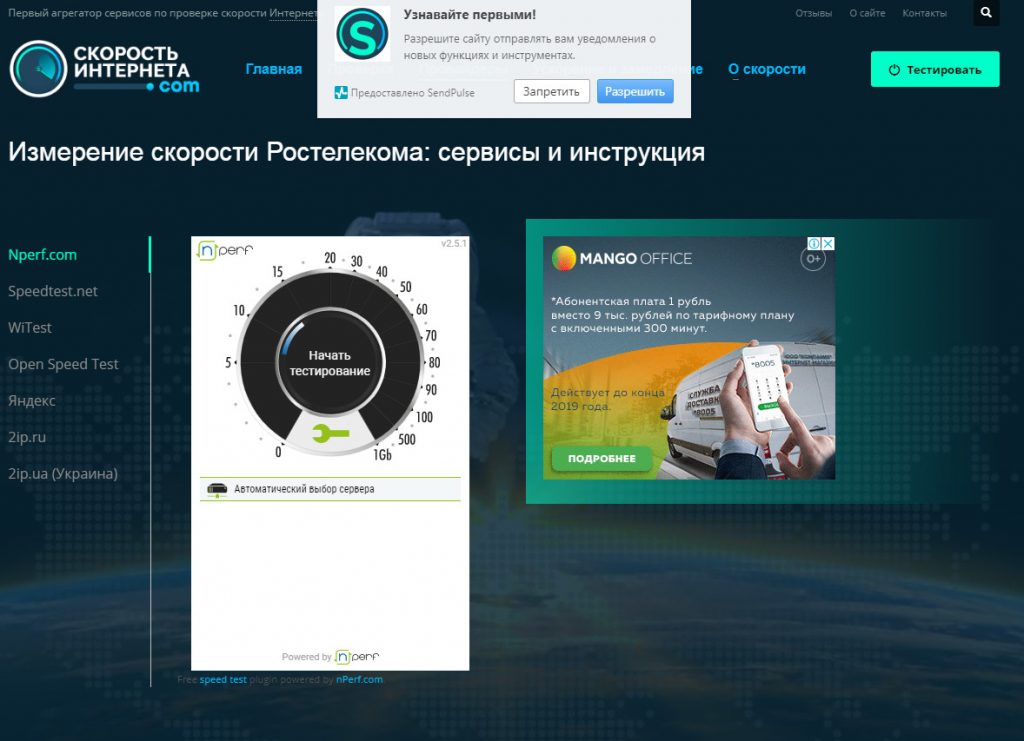Screen dimensions: 1024x741
Task: Click the Mango Office logo in ad
Action: click(x=622, y=259)
